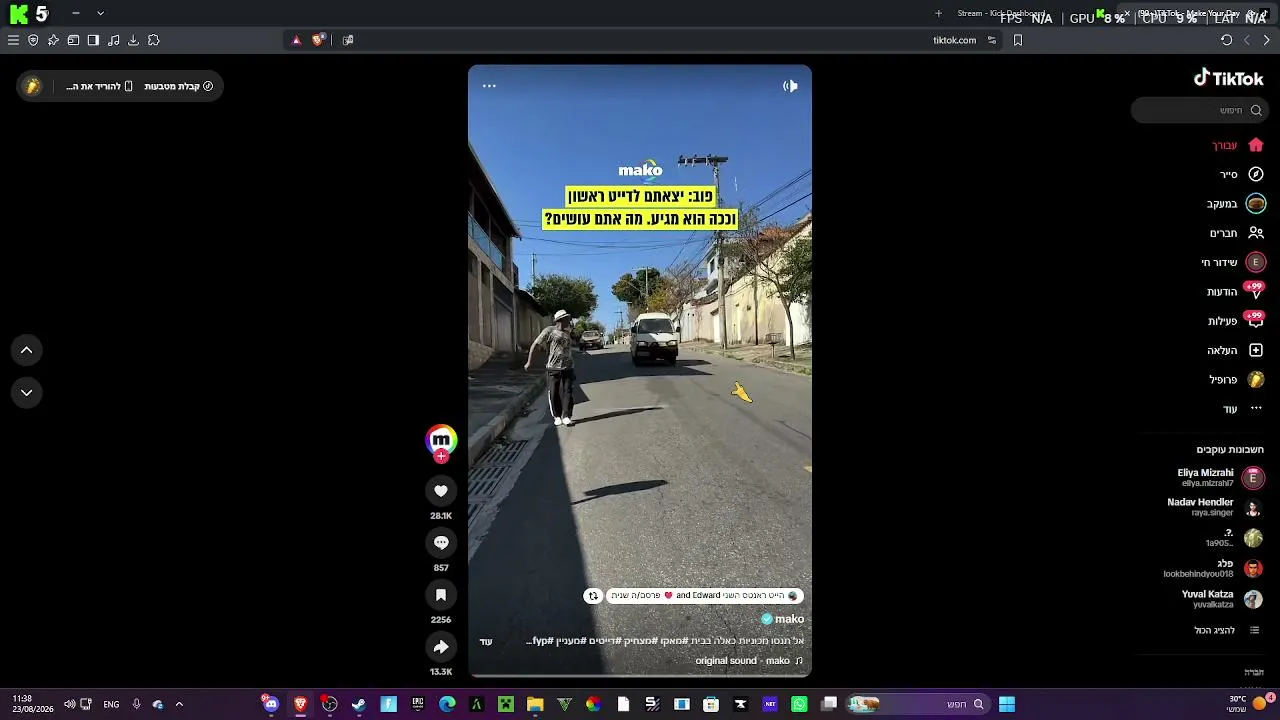Open Eliya Mizrahi's followed account
This screenshot has width=1280, height=720.
click(x=1221, y=478)
